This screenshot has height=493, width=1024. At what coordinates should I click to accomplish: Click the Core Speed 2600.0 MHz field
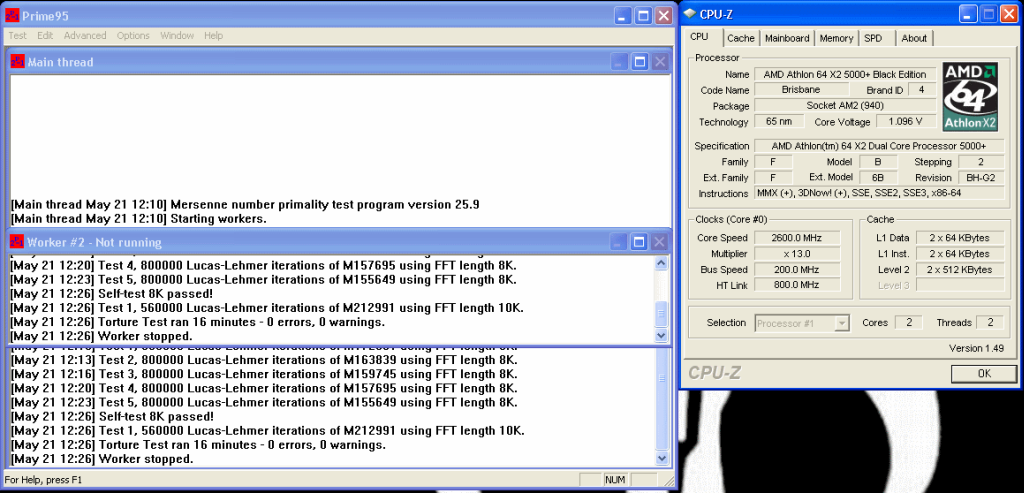(x=797, y=238)
